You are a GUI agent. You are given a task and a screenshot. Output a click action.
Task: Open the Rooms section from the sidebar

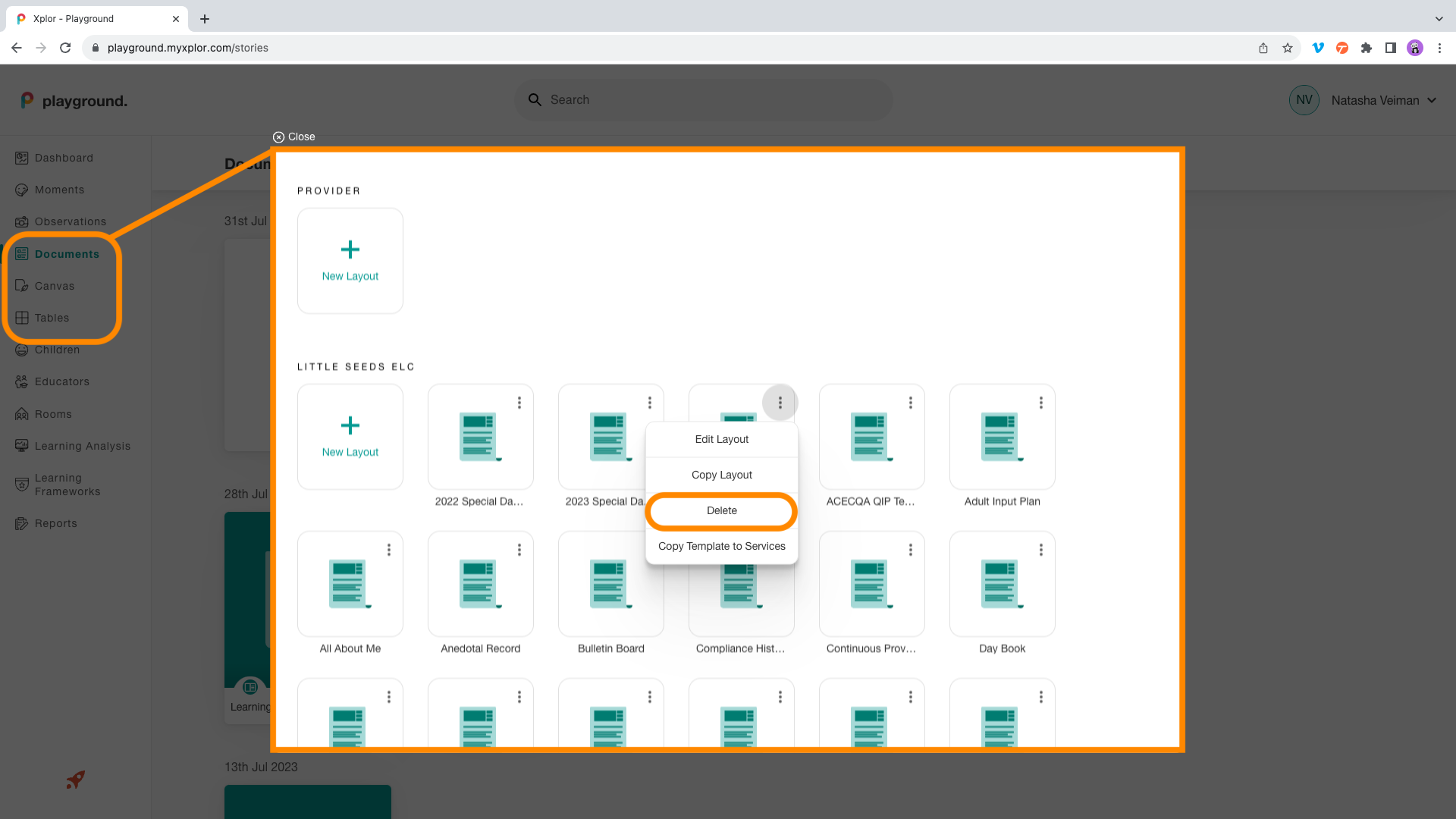pos(21,414)
